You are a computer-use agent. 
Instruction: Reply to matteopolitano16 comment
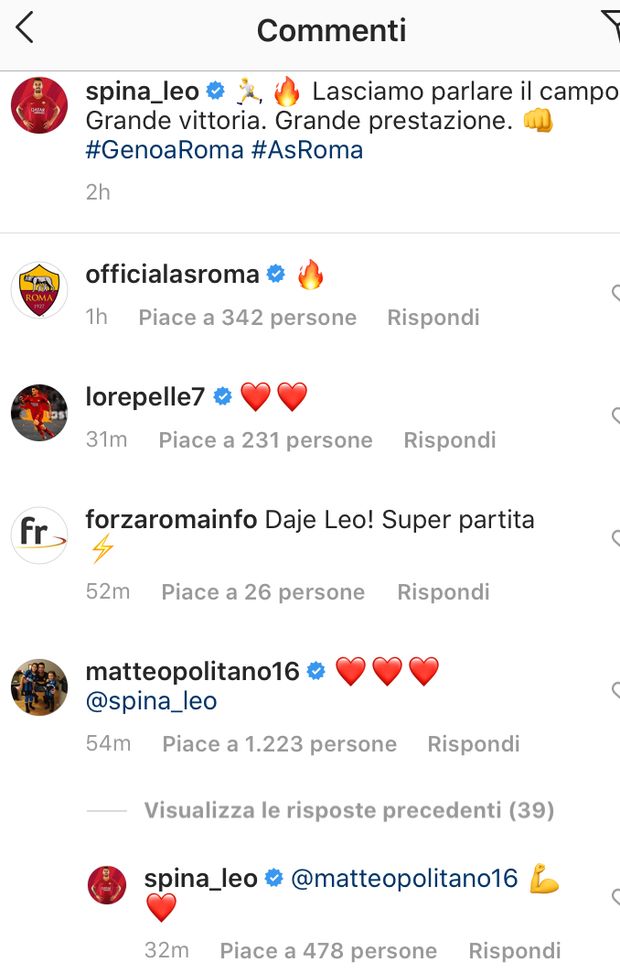pos(473,744)
